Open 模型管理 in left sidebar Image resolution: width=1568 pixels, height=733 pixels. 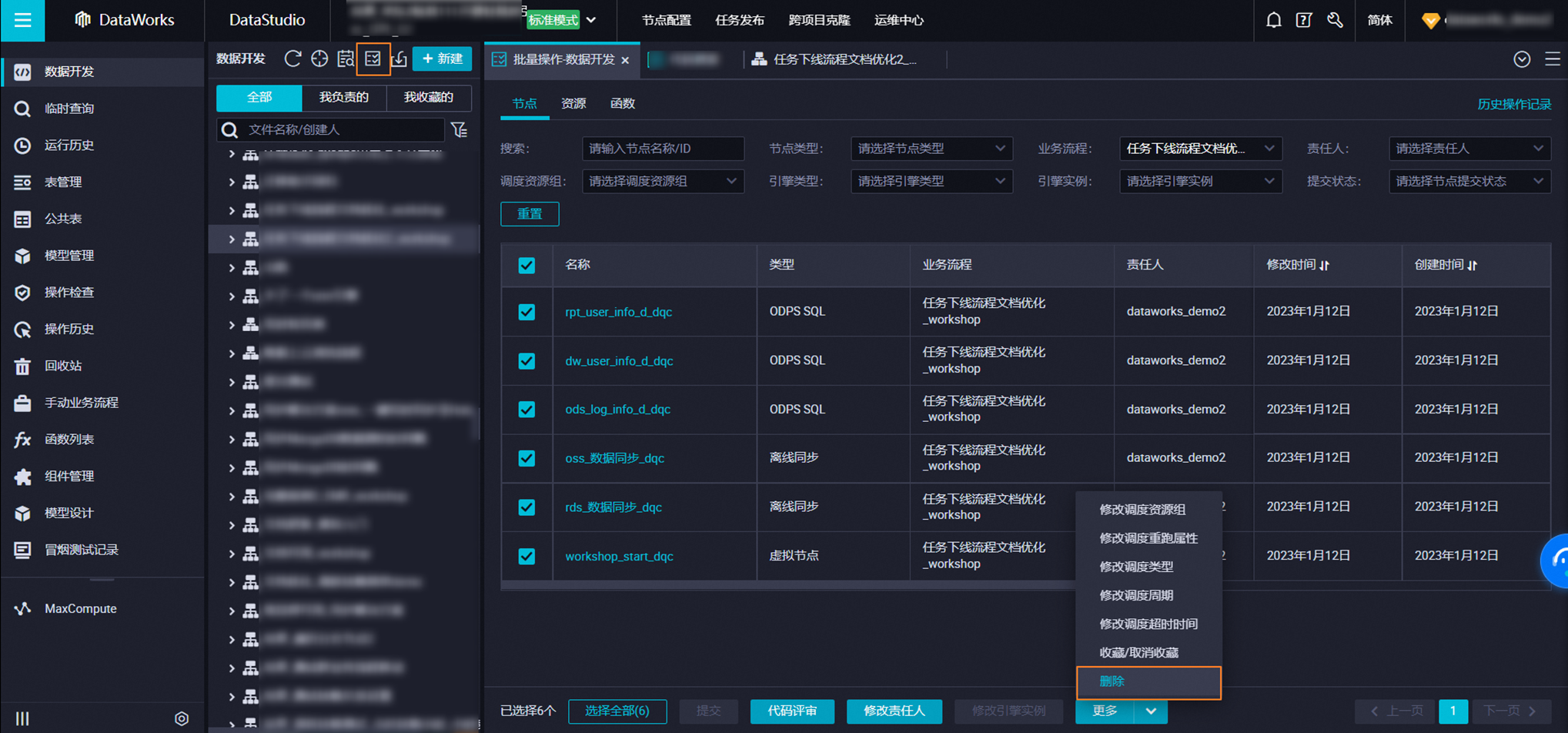[102, 256]
